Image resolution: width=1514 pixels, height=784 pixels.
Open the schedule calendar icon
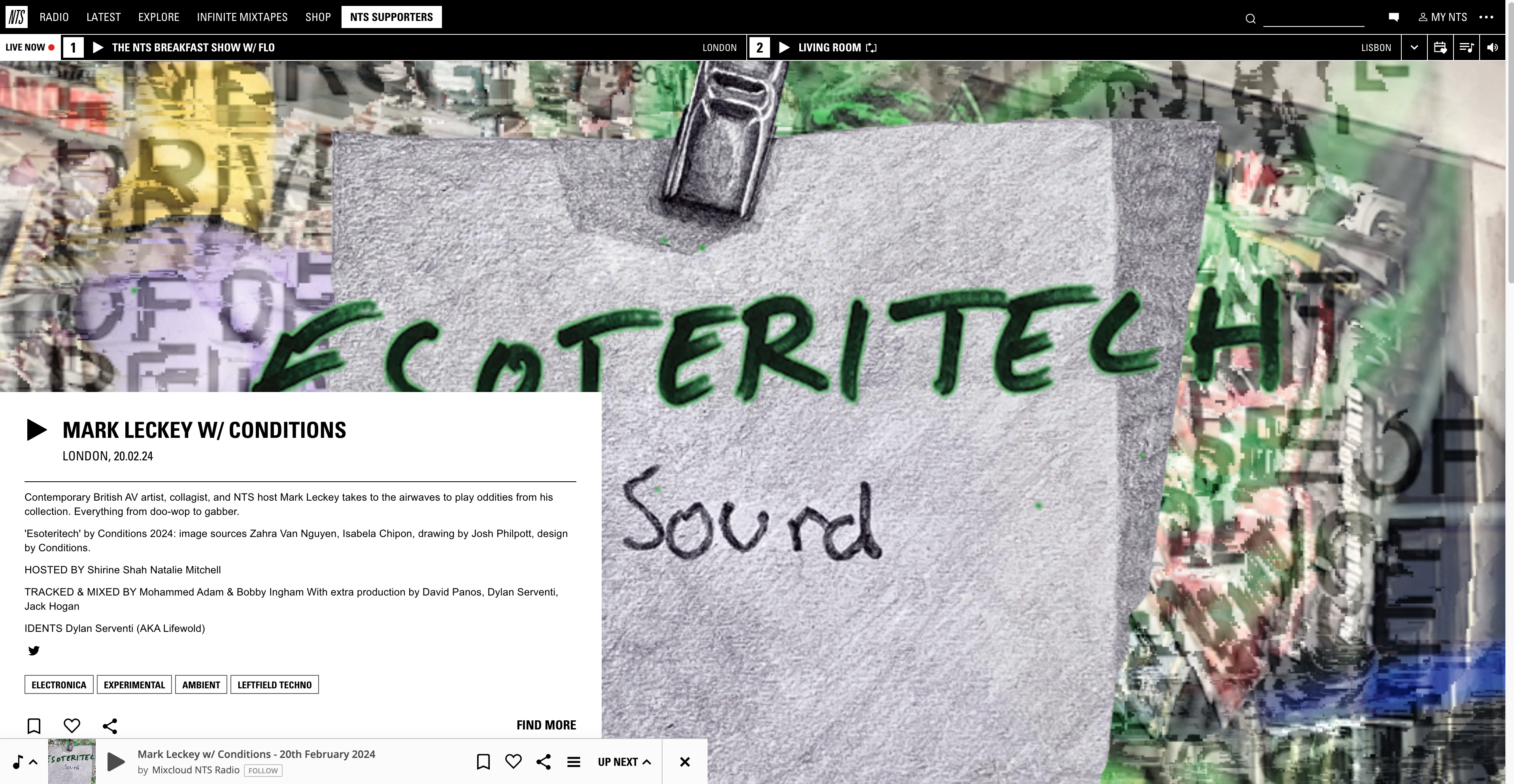[x=1440, y=47]
